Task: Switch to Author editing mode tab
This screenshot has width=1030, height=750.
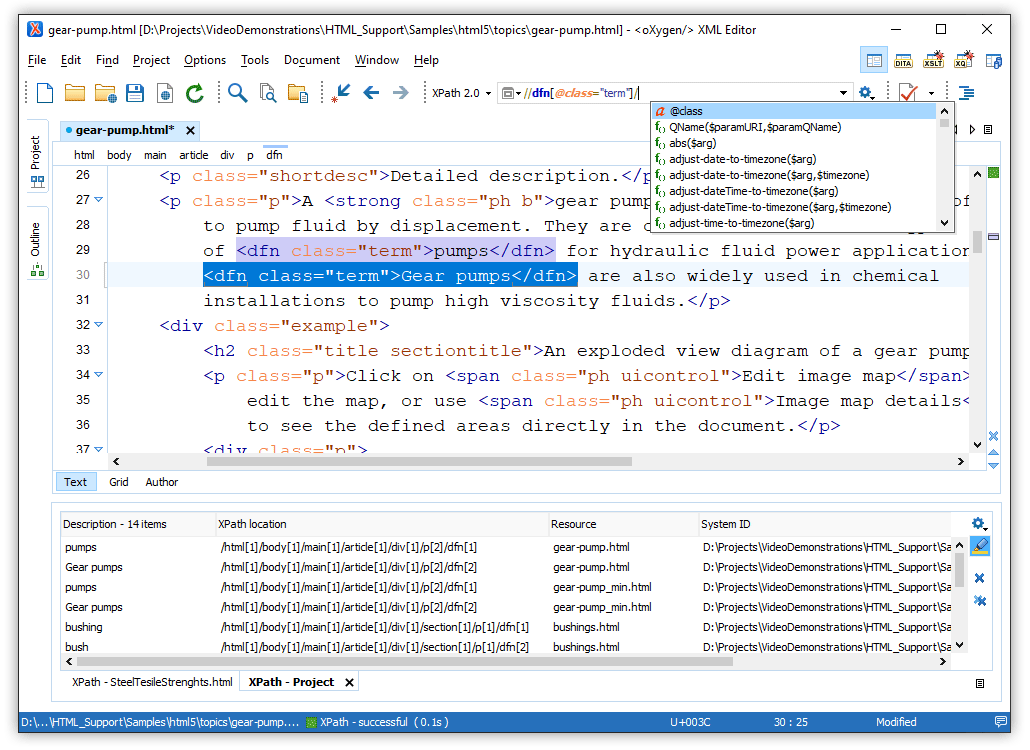Action: [x=162, y=482]
